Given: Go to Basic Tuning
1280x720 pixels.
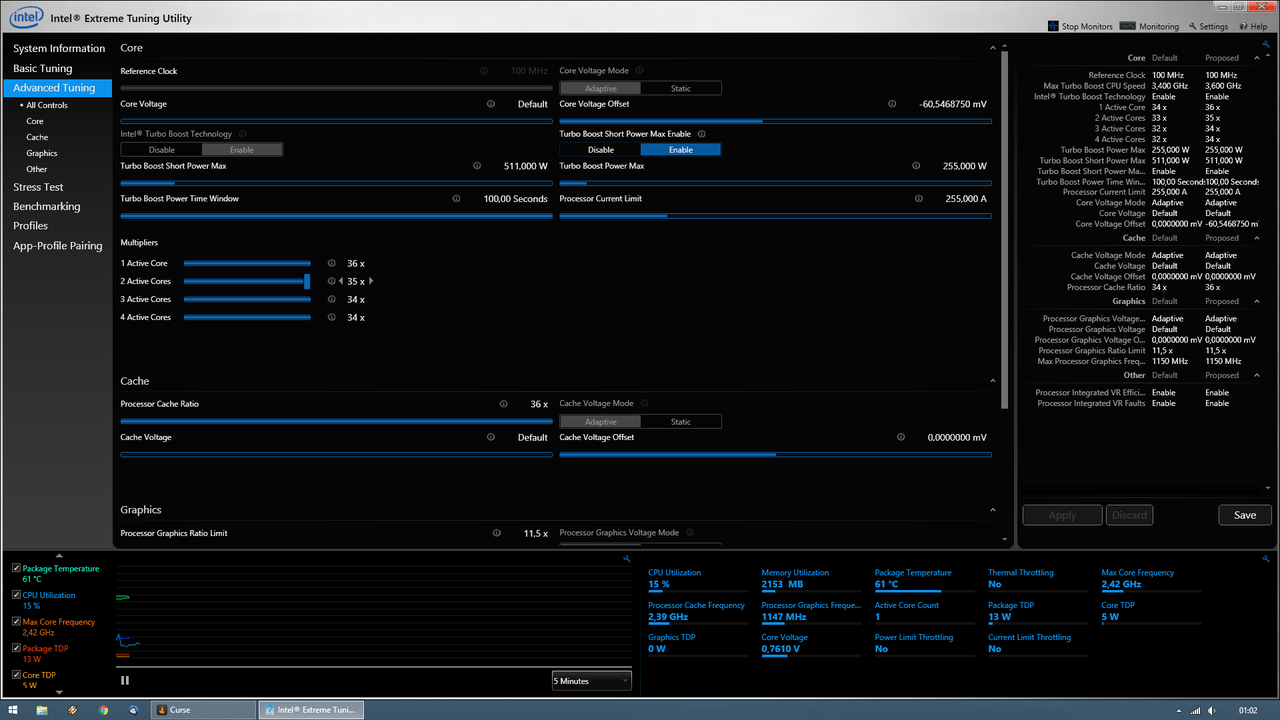Looking at the screenshot, I should coord(43,68).
